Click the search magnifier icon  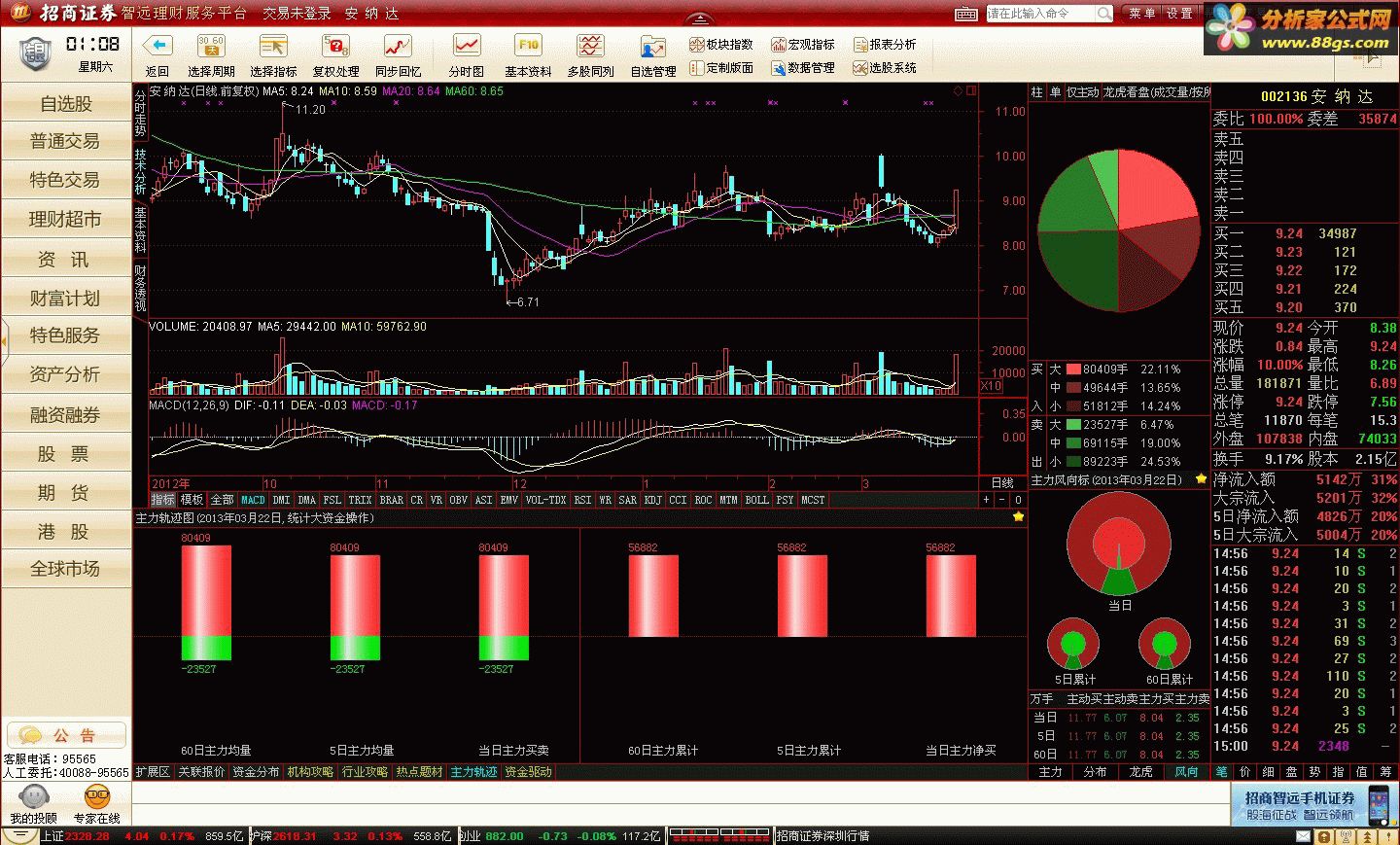pyautogui.click(x=1104, y=13)
